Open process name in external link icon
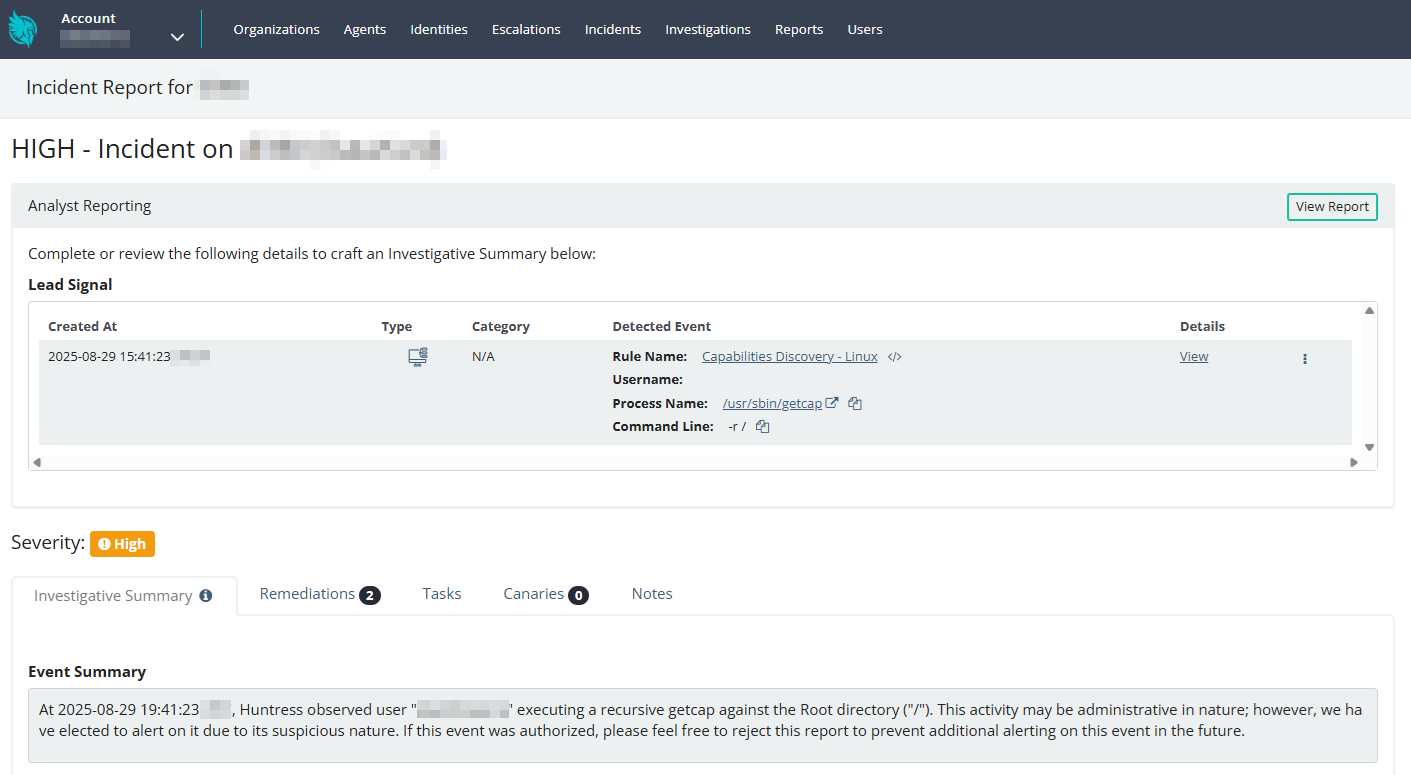 pyautogui.click(x=832, y=403)
